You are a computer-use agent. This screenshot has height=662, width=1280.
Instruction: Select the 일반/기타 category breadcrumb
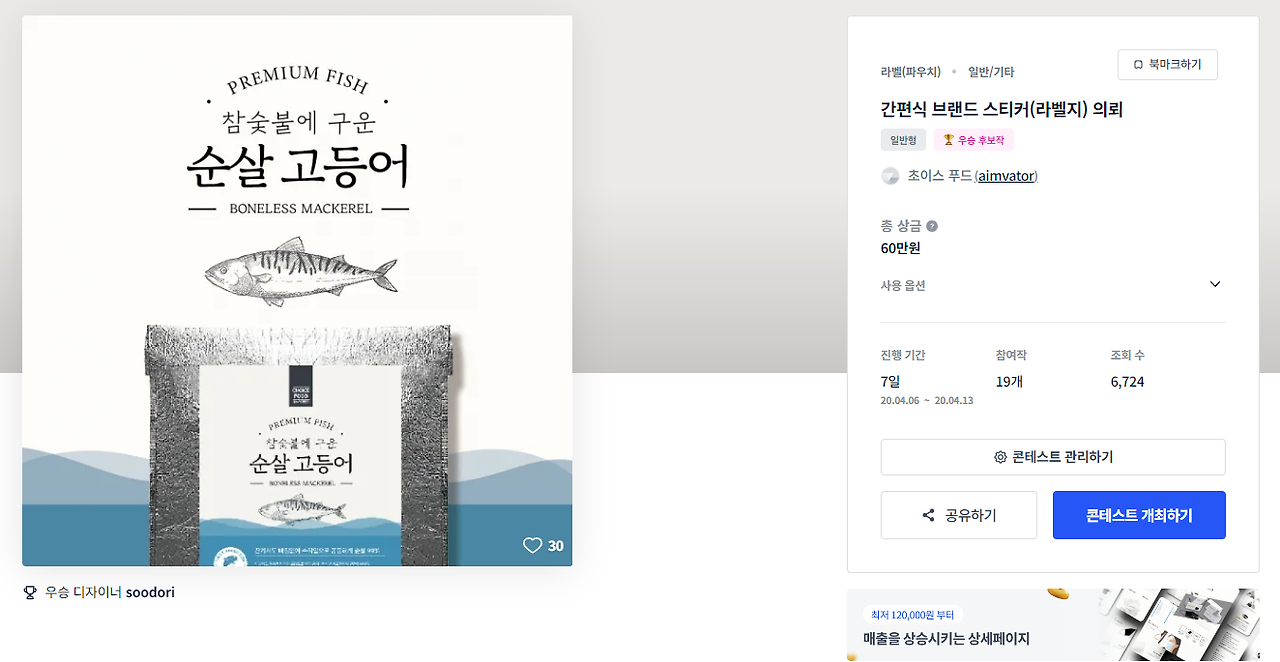[x=991, y=72]
